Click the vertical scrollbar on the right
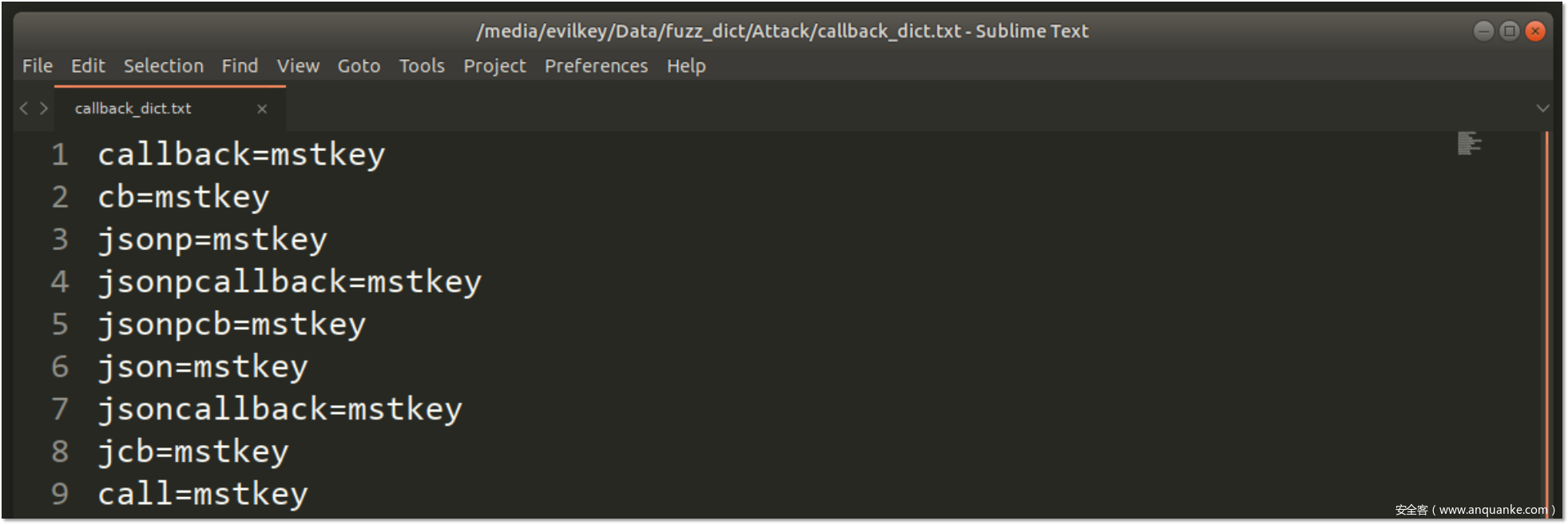 pyautogui.click(x=1546, y=320)
